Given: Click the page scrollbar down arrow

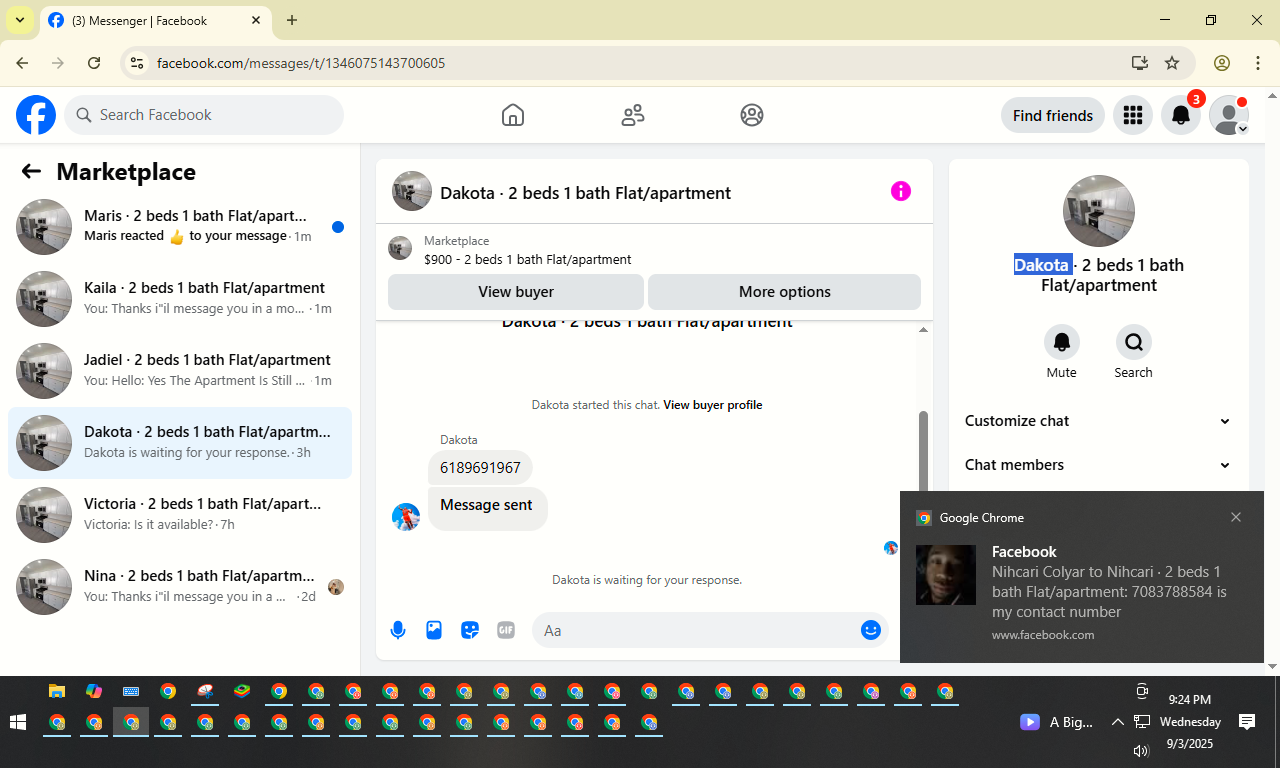Looking at the screenshot, I should [1272, 666].
